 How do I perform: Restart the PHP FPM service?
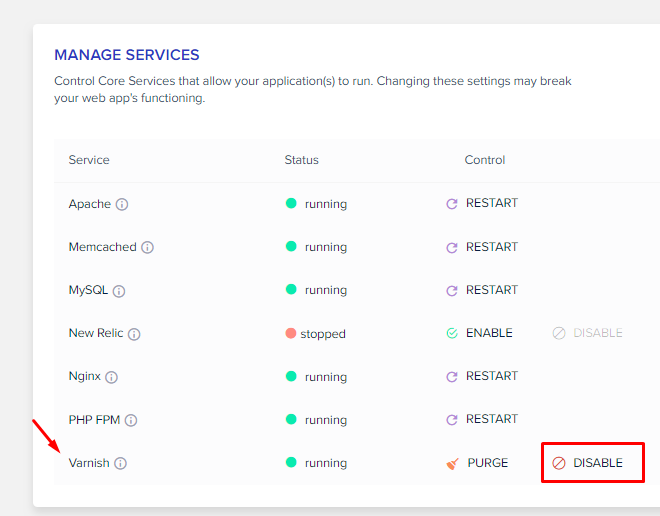click(x=482, y=419)
